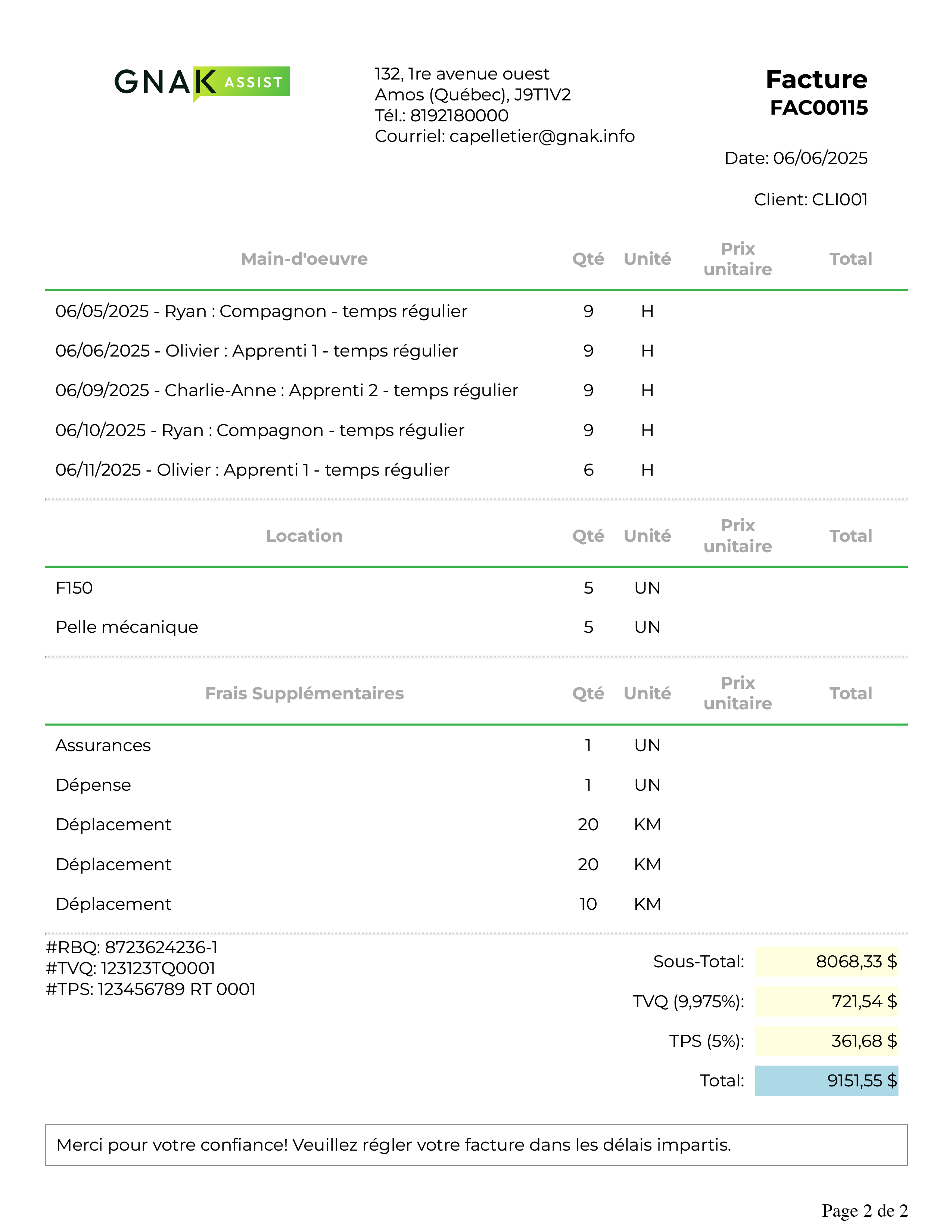Click the H unit in Charlie-Anne row
This screenshot has height=1232, width=952.
click(x=647, y=391)
